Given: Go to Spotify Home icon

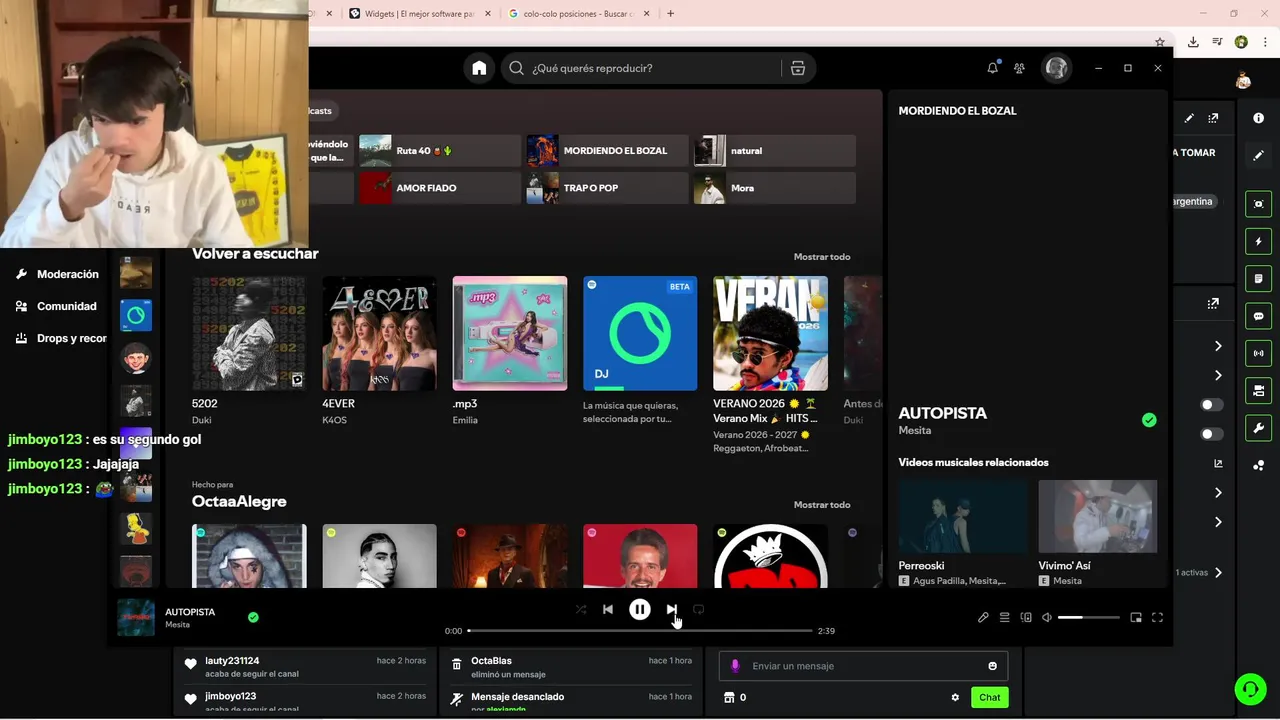Looking at the screenshot, I should [x=479, y=68].
